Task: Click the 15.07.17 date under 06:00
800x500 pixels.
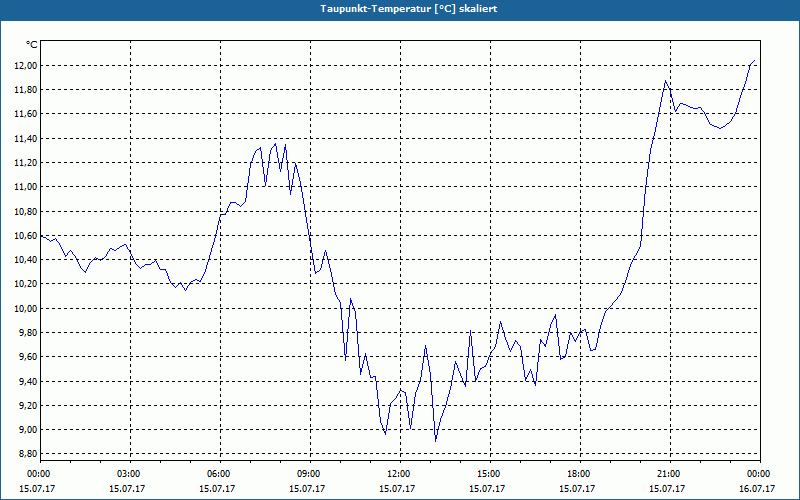Action: click(x=217, y=489)
